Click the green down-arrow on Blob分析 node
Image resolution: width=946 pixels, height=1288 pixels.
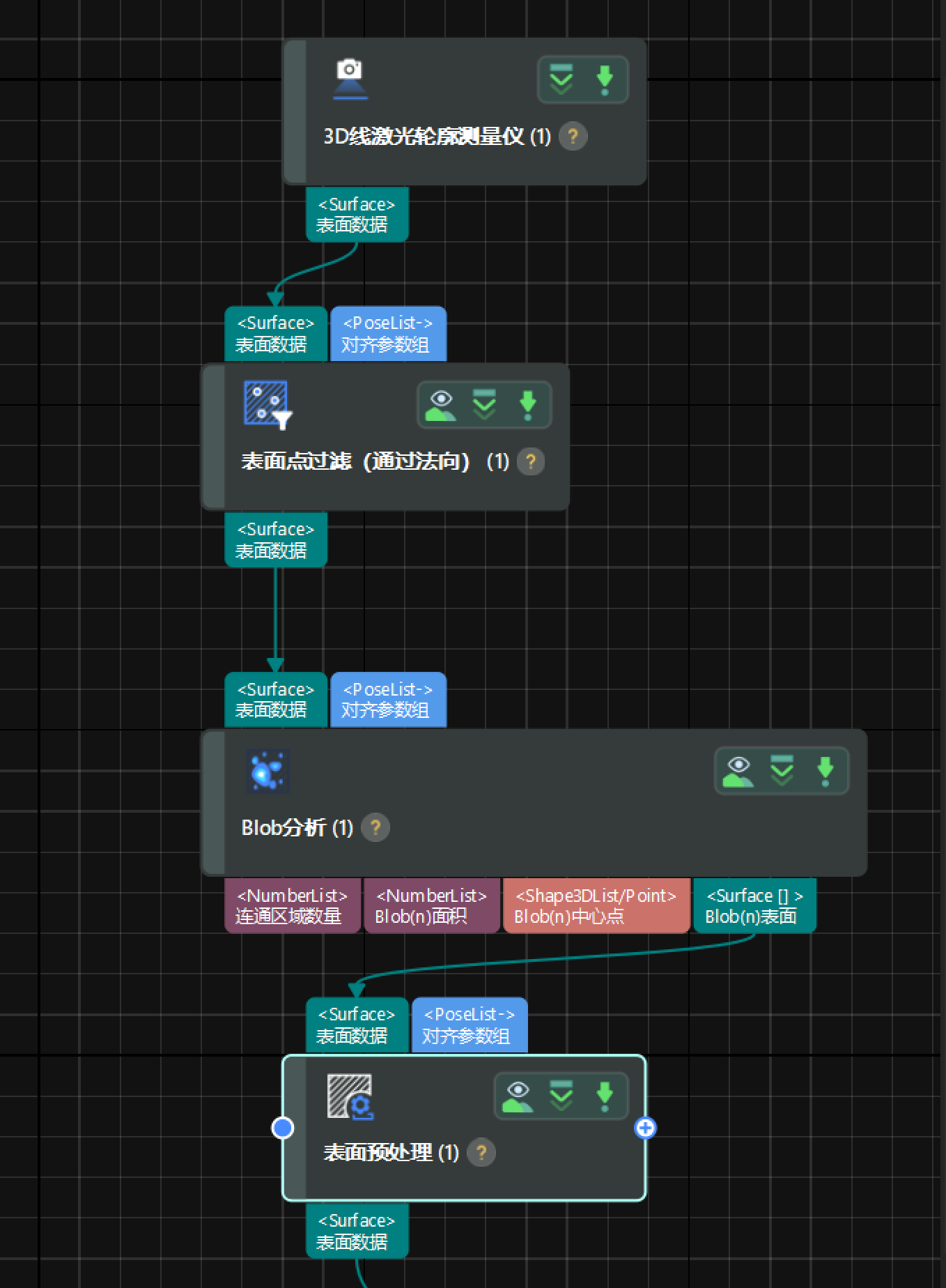tap(825, 771)
